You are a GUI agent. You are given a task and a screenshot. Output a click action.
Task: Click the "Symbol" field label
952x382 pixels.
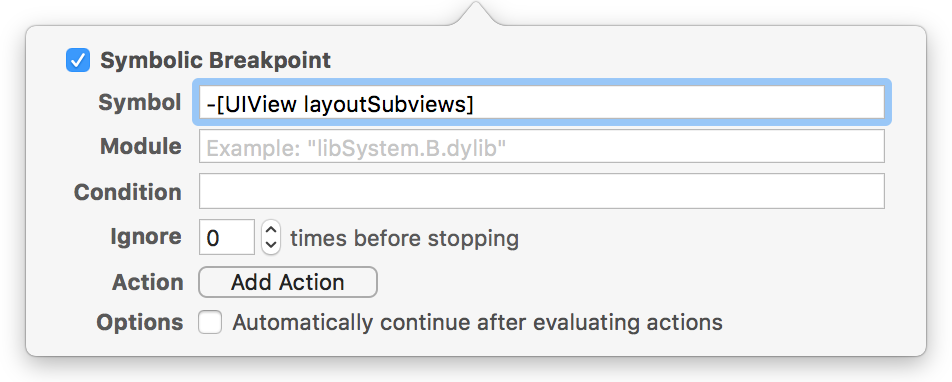(x=140, y=103)
